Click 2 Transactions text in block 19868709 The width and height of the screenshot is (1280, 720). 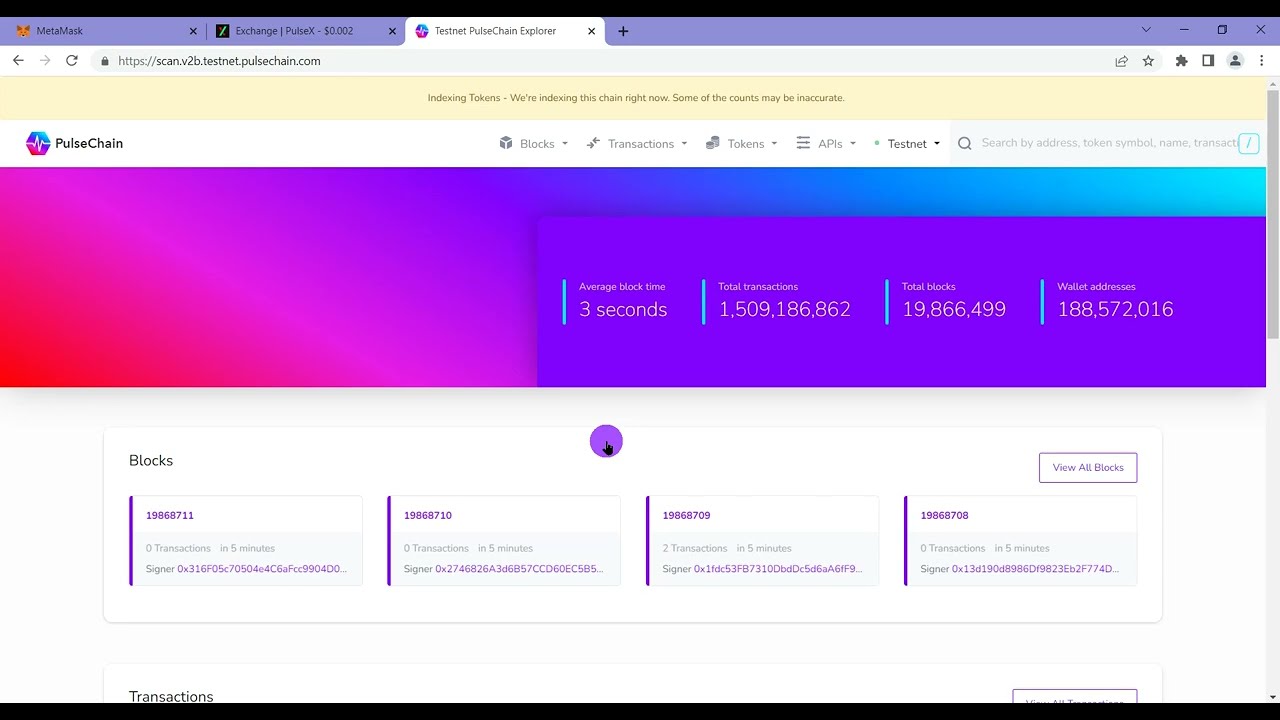(696, 548)
